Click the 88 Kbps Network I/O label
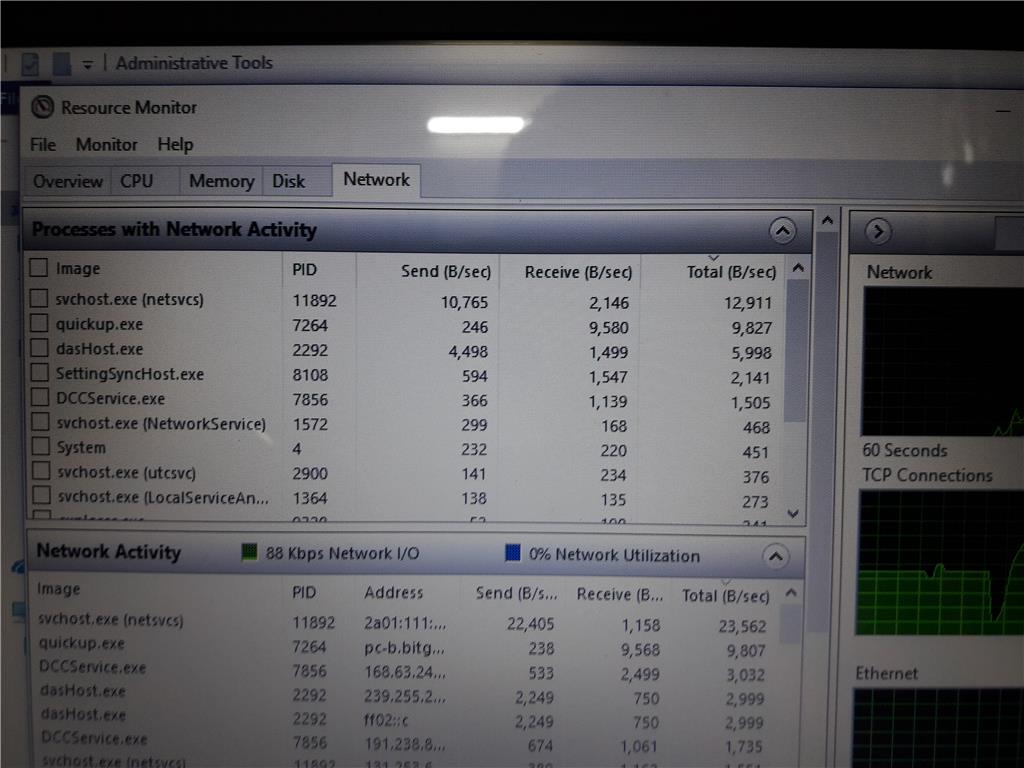The image size is (1024, 768). [342, 553]
